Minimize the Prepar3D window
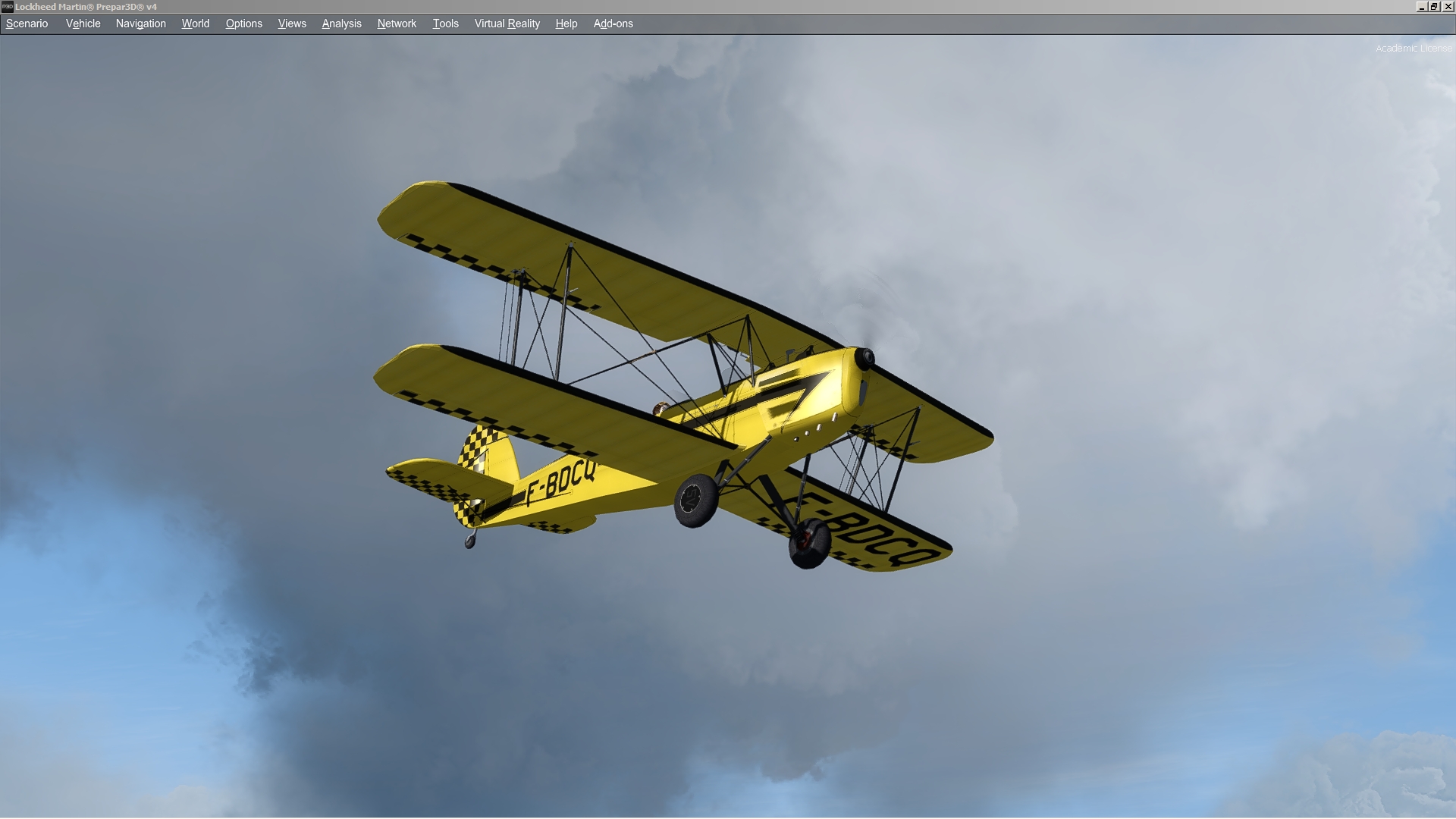 [1421, 7]
